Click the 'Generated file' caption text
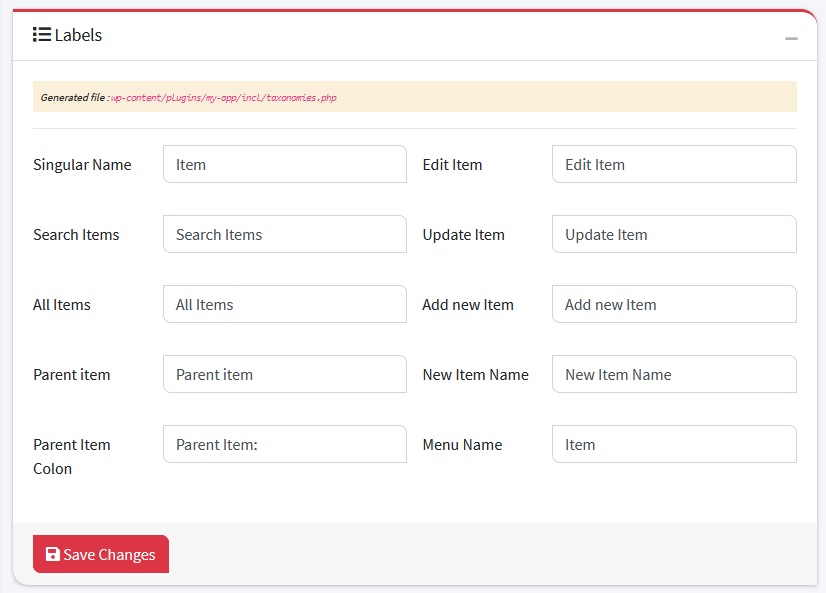The image size is (826, 593). click(73, 98)
